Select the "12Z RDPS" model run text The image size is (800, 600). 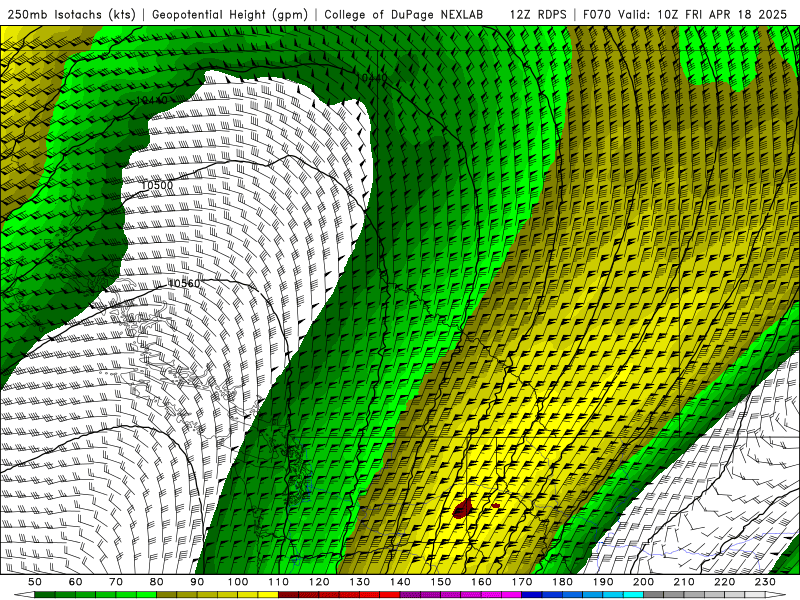pyautogui.click(x=538, y=14)
